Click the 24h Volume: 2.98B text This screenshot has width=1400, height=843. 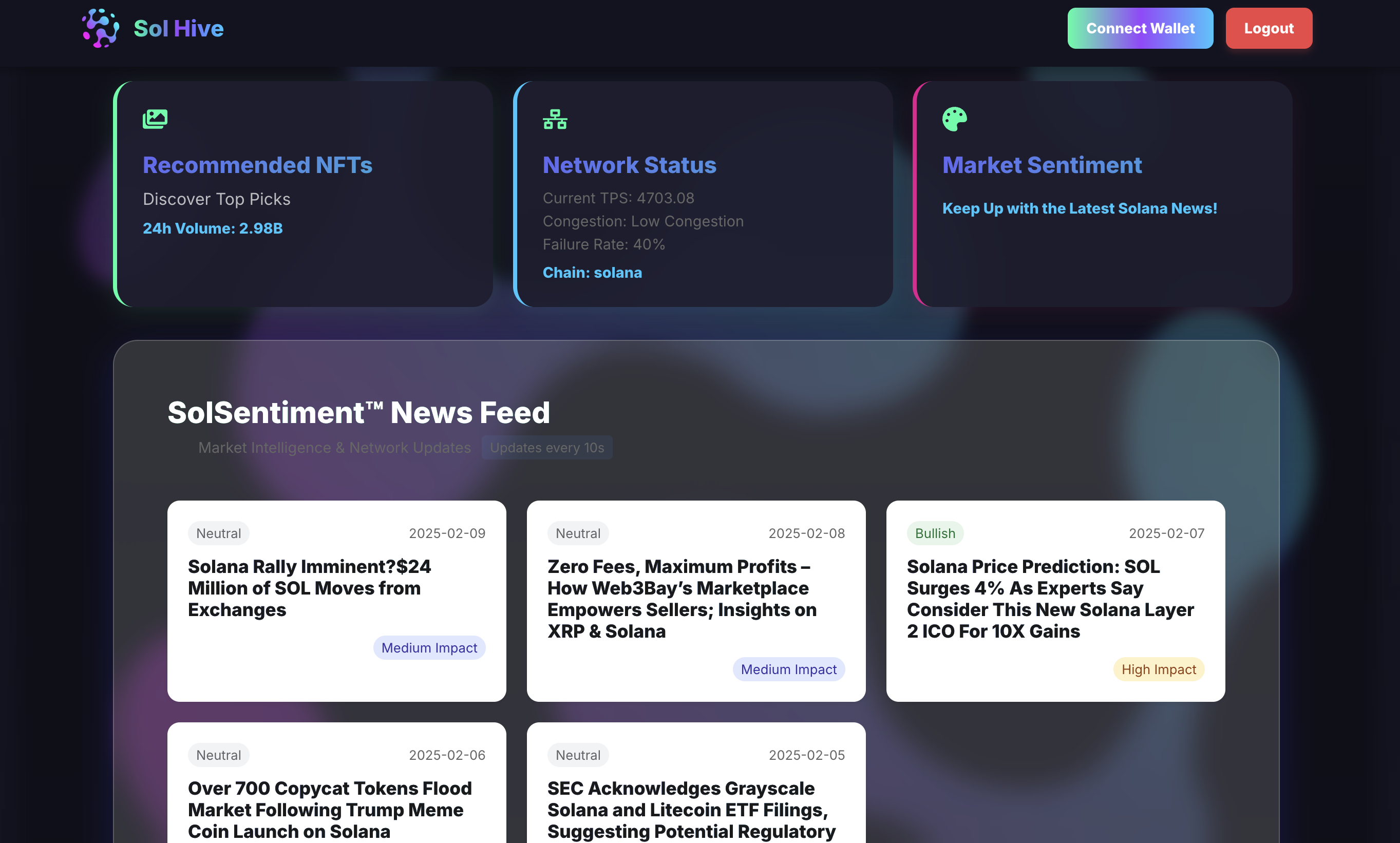213,228
